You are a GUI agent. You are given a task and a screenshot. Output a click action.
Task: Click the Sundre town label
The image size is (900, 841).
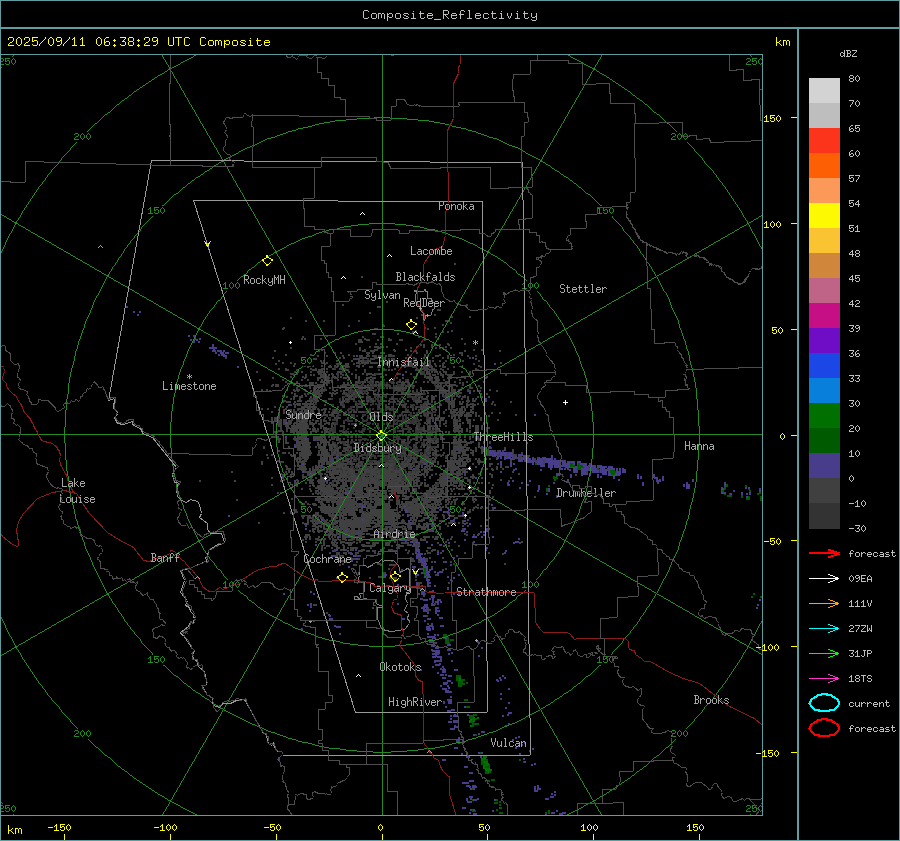pyautogui.click(x=303, y=415)
